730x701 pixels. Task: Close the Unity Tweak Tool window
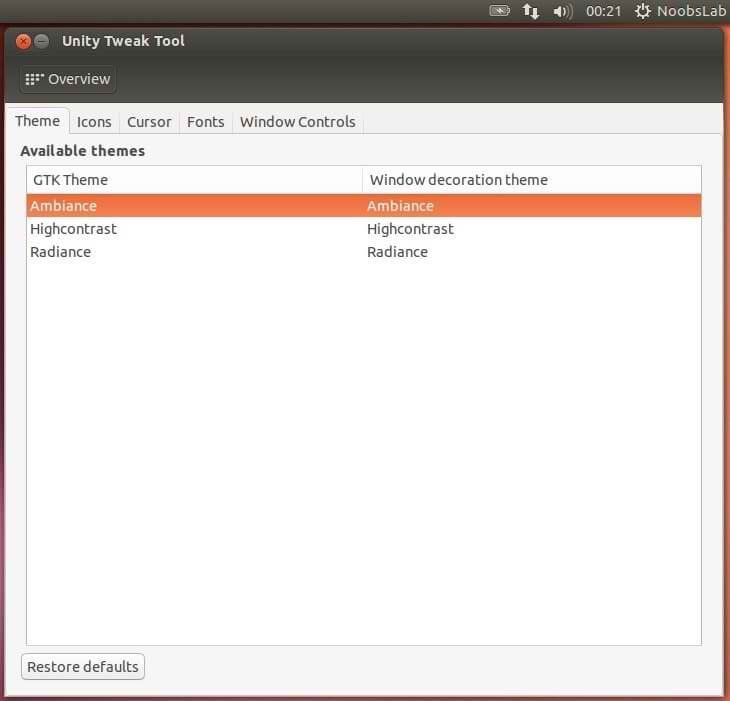pyautogui.click(x=23, y=41)
